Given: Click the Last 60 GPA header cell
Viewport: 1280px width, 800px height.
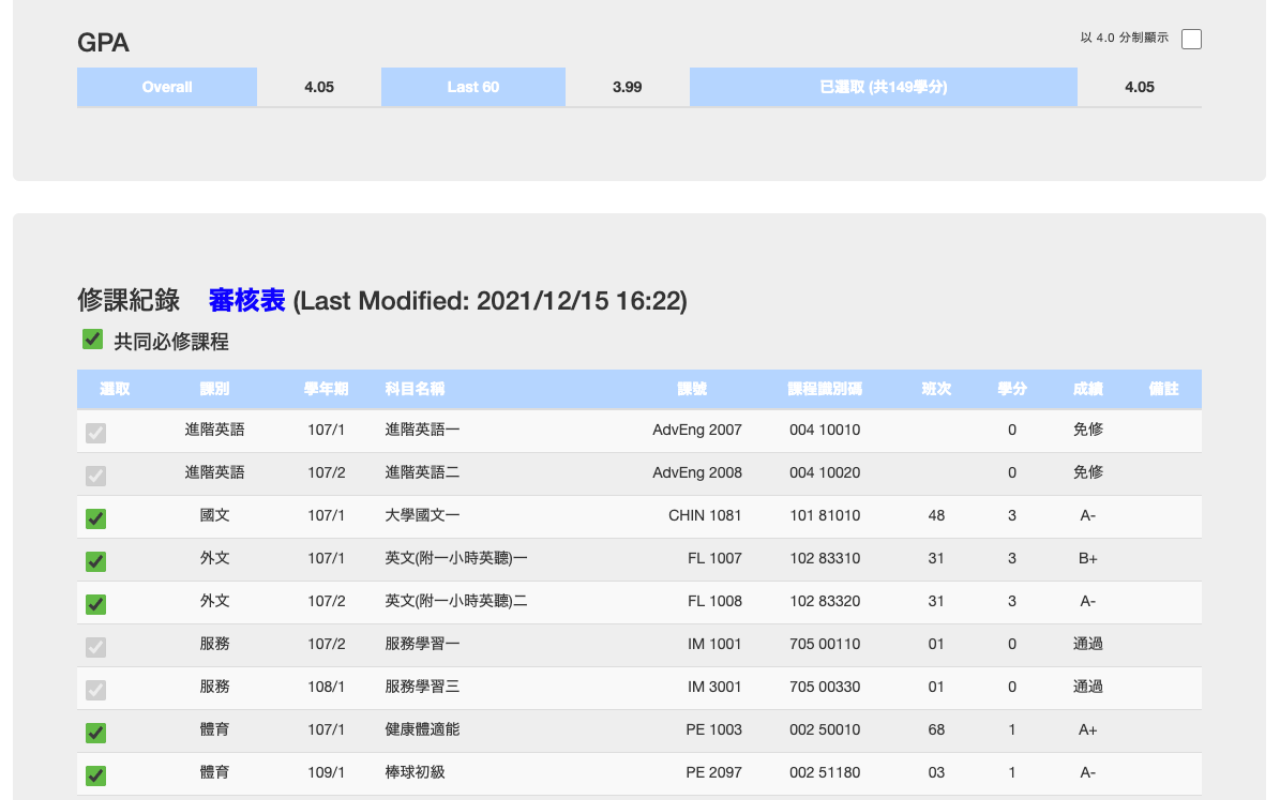Looking at the screenshot, I should 473,87.
